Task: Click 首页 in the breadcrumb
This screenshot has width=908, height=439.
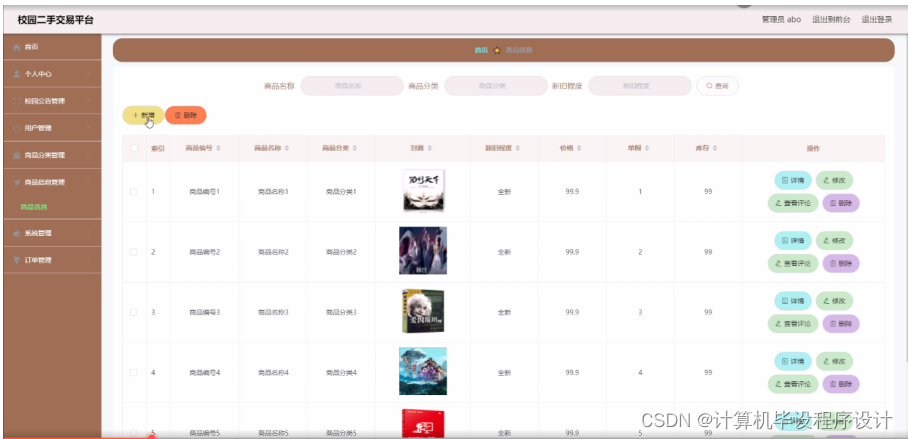Action: (481, 50)
